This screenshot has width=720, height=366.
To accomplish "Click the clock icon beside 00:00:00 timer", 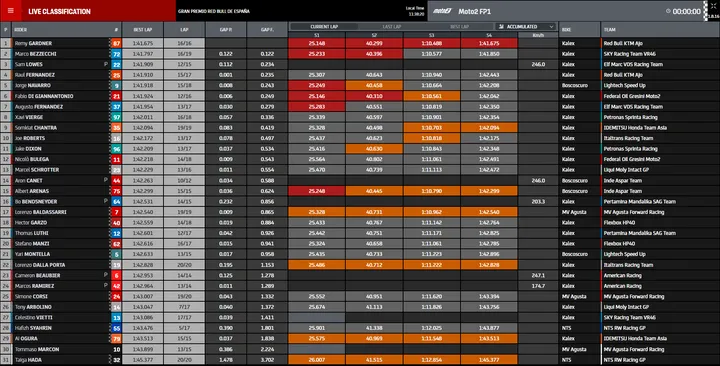I will pos(668,11).
